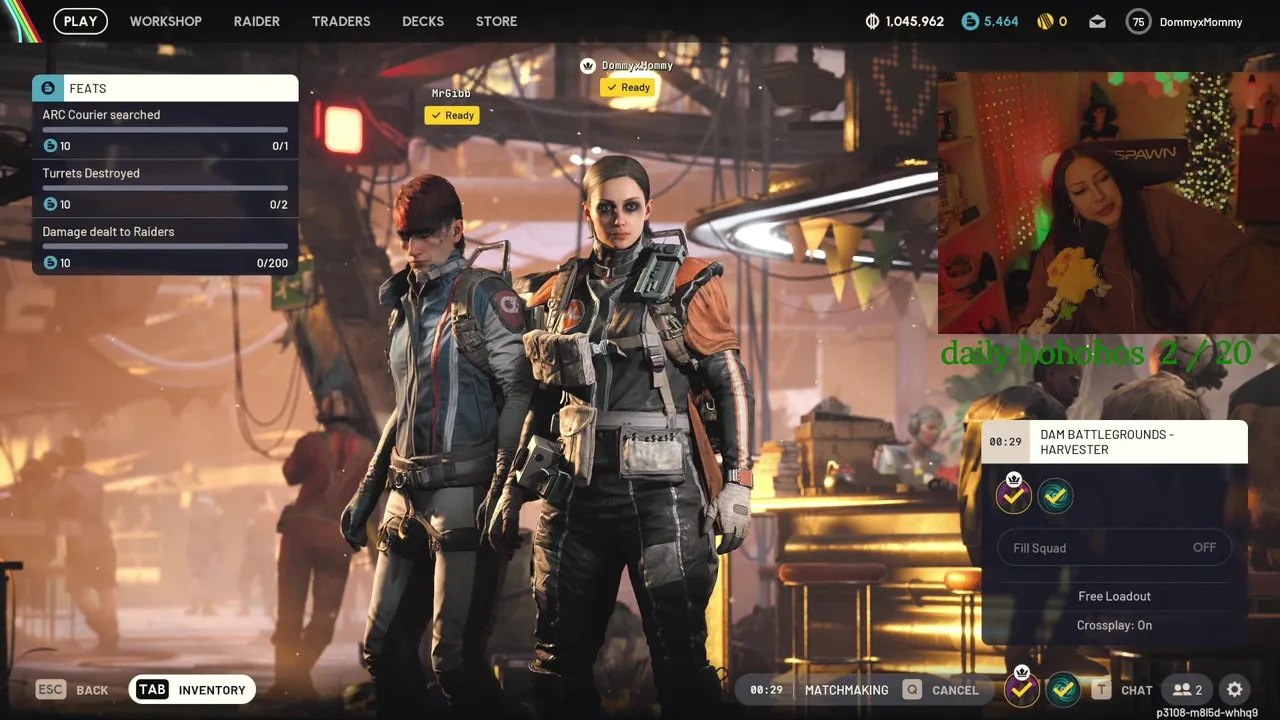Click the FEATS panel header icon
This screenshot has width=1280, height=720.
pos(48,88)
